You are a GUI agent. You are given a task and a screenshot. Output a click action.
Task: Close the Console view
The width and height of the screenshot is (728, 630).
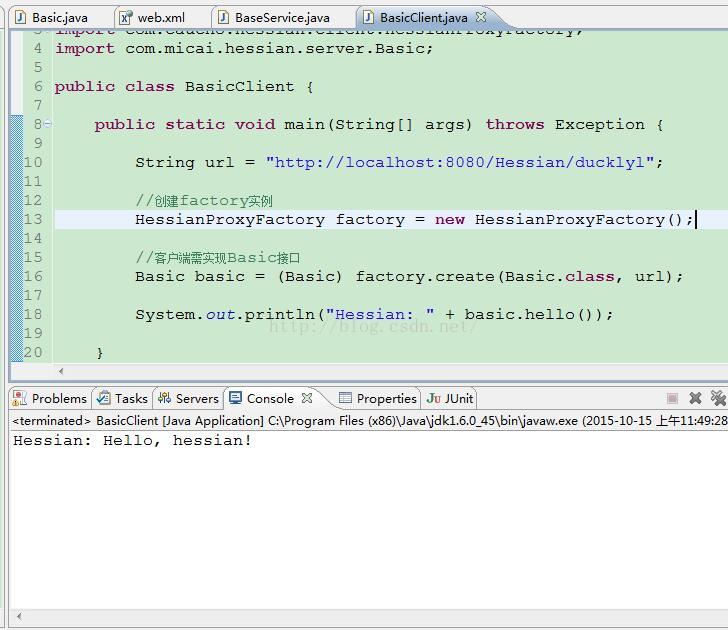tap(307, 398)
